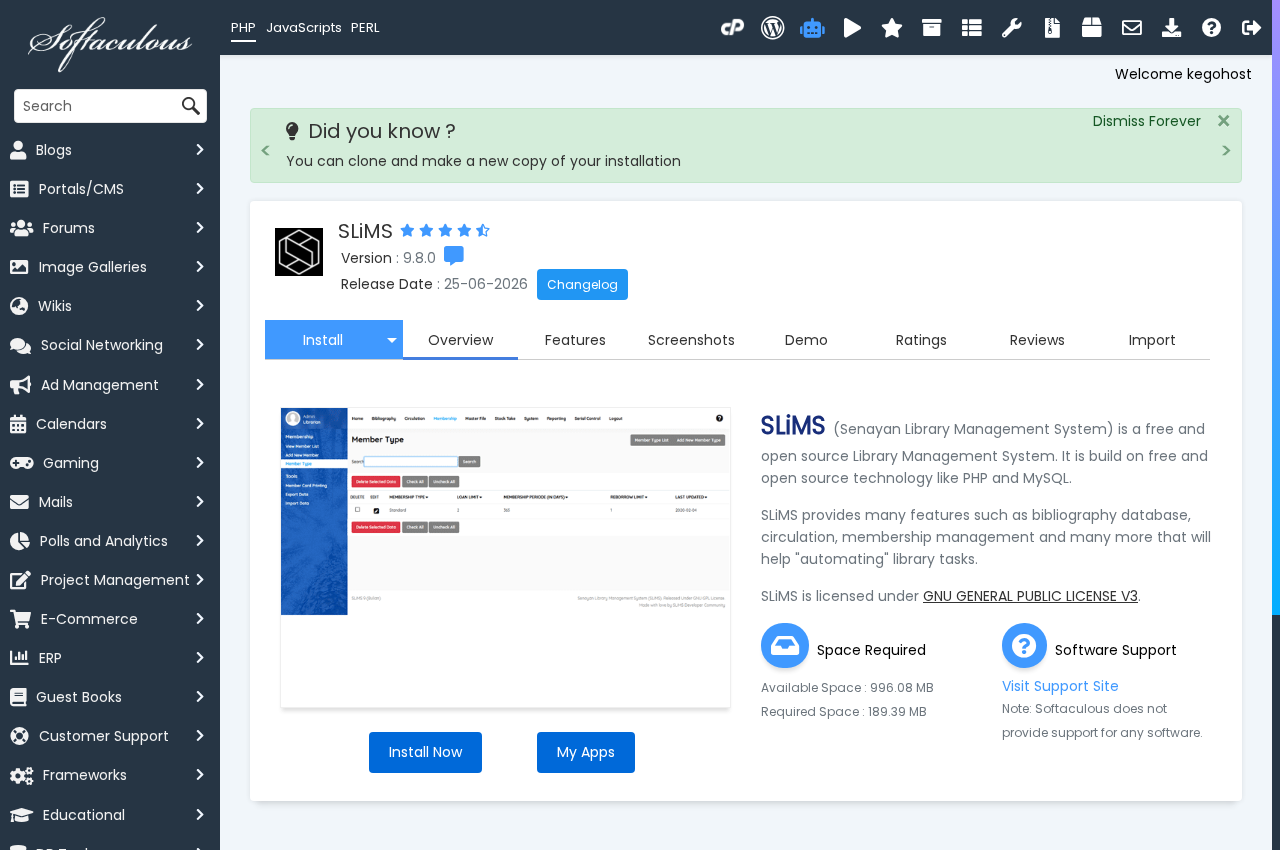Select the PERL script type
This screenshot has width=1280, height=850.
[365, 28]
